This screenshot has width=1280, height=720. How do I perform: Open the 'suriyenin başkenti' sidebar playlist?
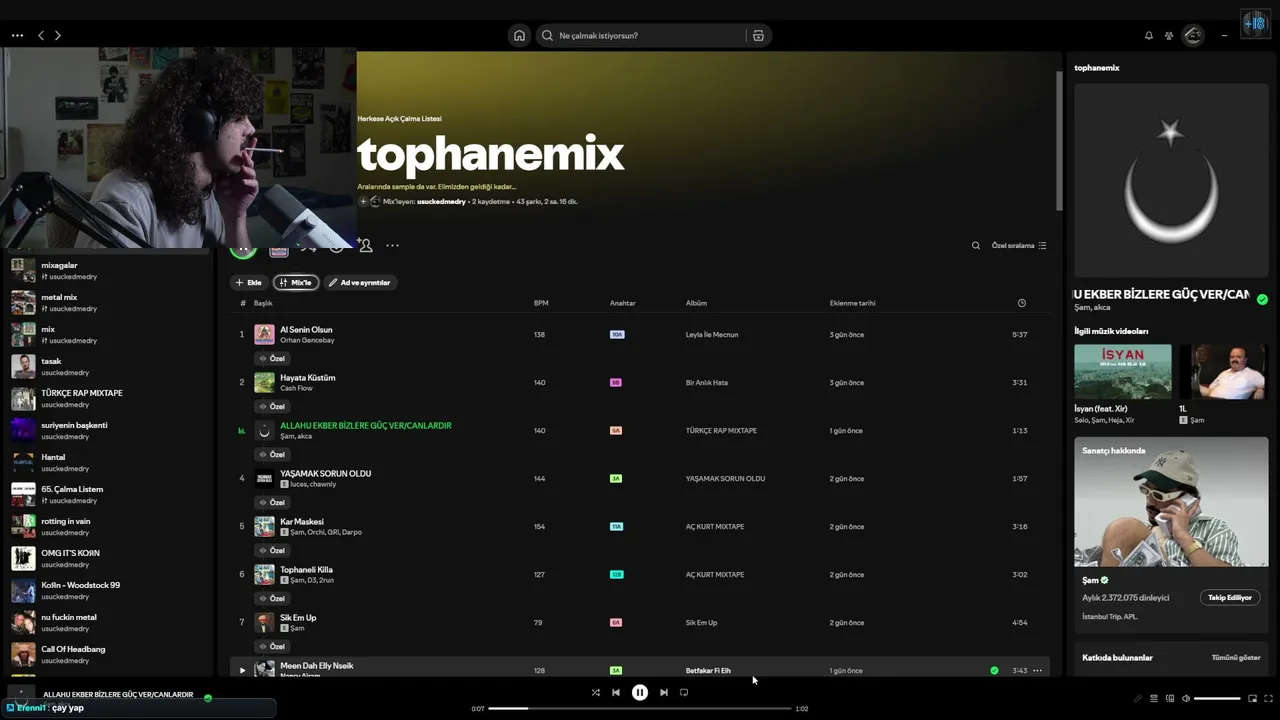coord(108,430)
